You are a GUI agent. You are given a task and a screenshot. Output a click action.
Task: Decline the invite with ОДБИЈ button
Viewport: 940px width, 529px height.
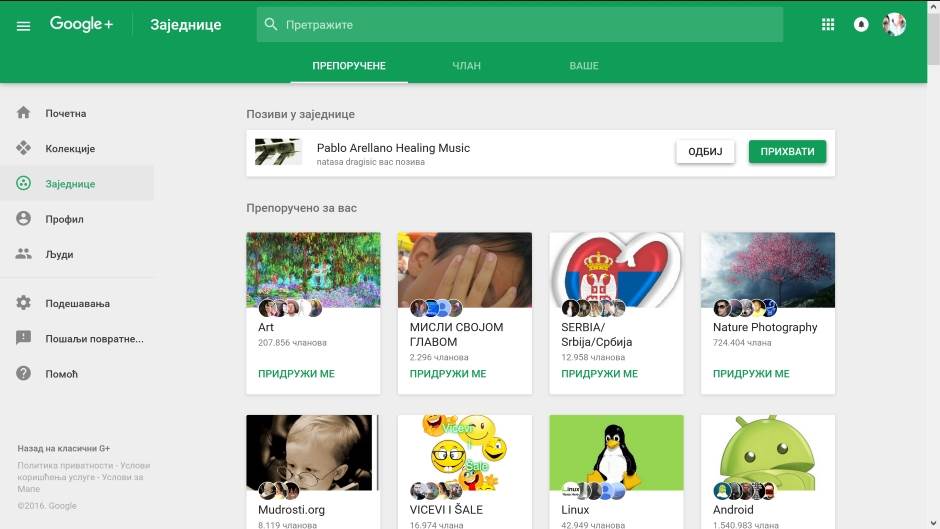(x=705, y=152)
